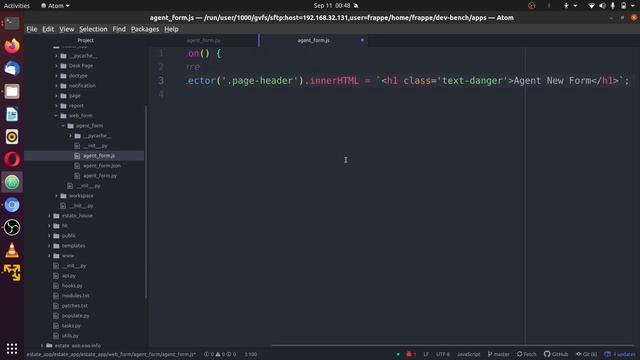Expand the report folder
The width and height of the screenshot is (640, 360).
tap(70, 105)
